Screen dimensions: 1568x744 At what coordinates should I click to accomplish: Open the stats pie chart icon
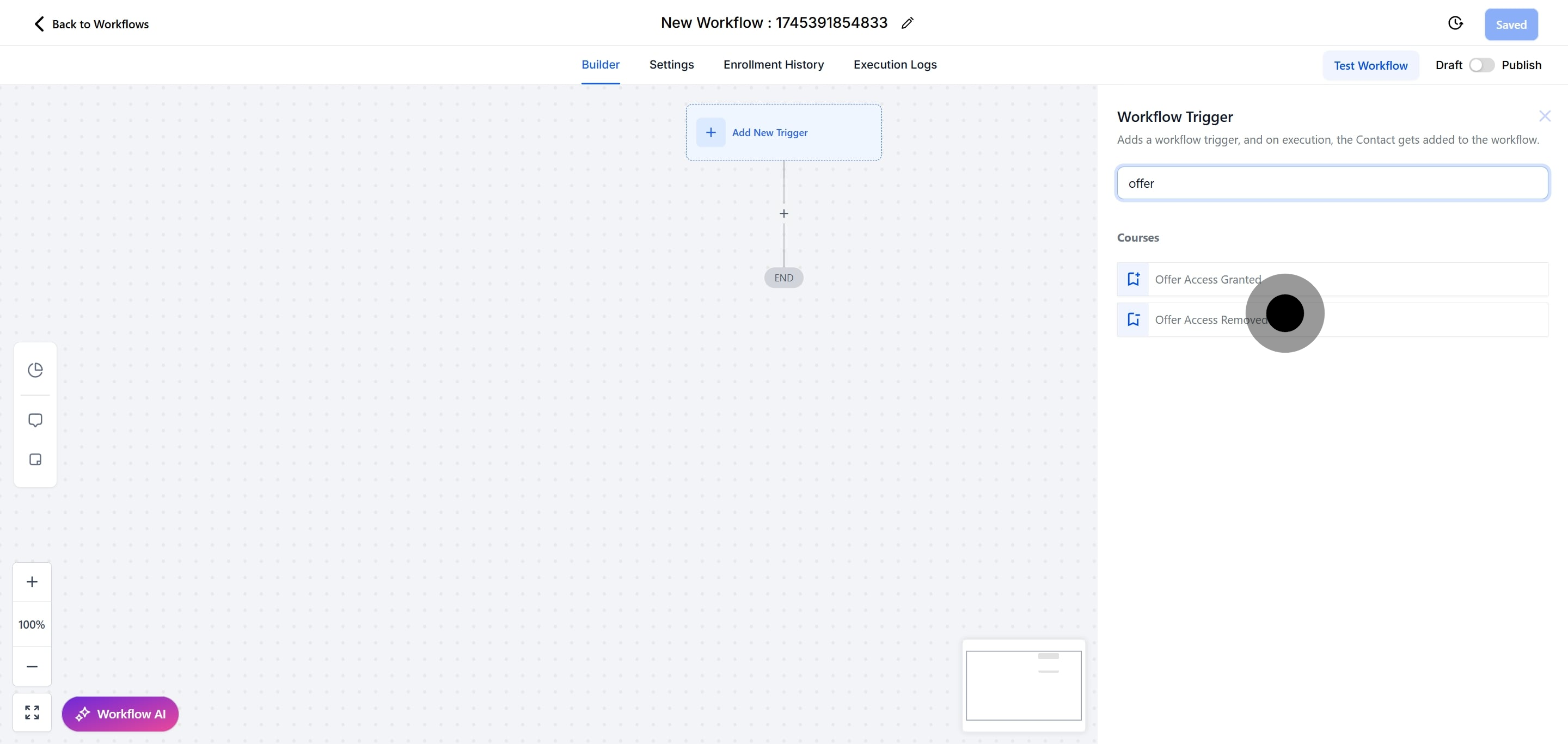tap(35, 370)
